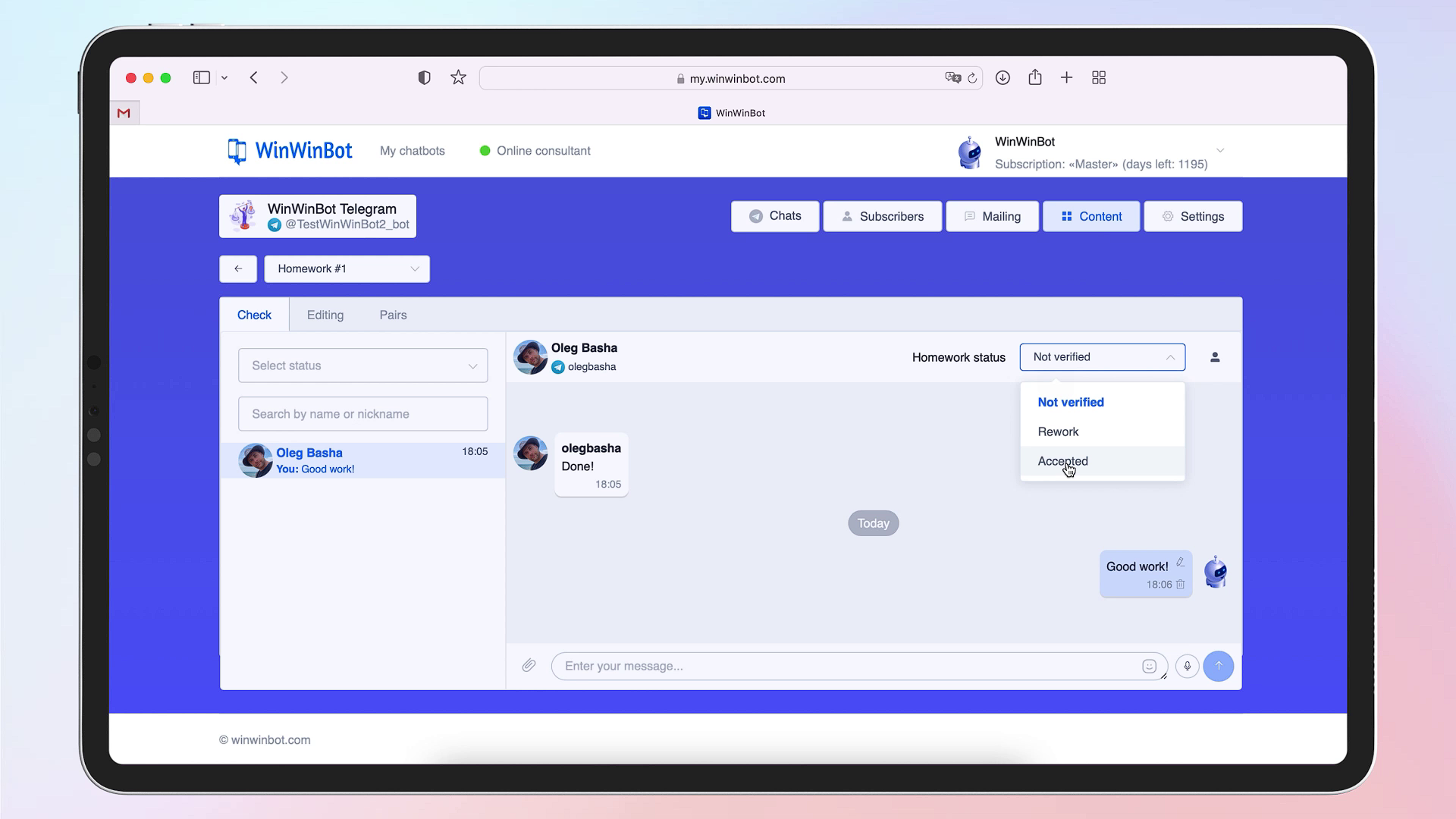This screenshot has width=1456, height=819.
Task: Click the subscriber profile icon next to Homework status
Action: pyautogui.click(x=1215, y=356)
